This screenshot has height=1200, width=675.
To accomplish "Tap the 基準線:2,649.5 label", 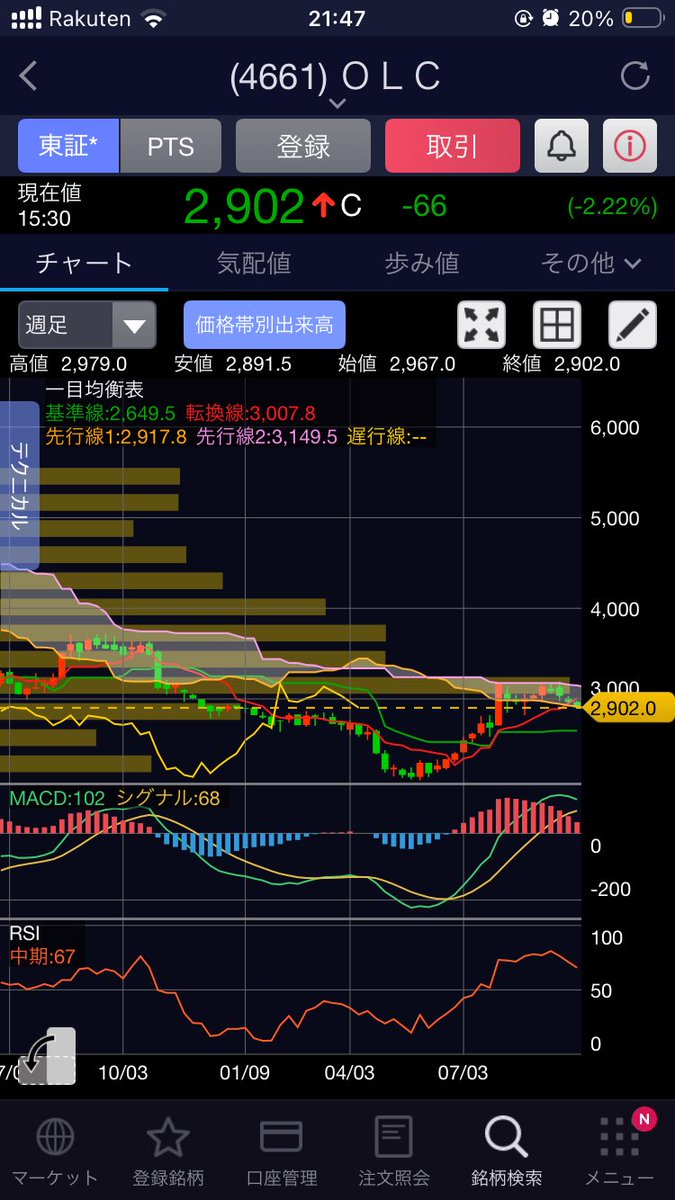I will click(x=111, y=413).
